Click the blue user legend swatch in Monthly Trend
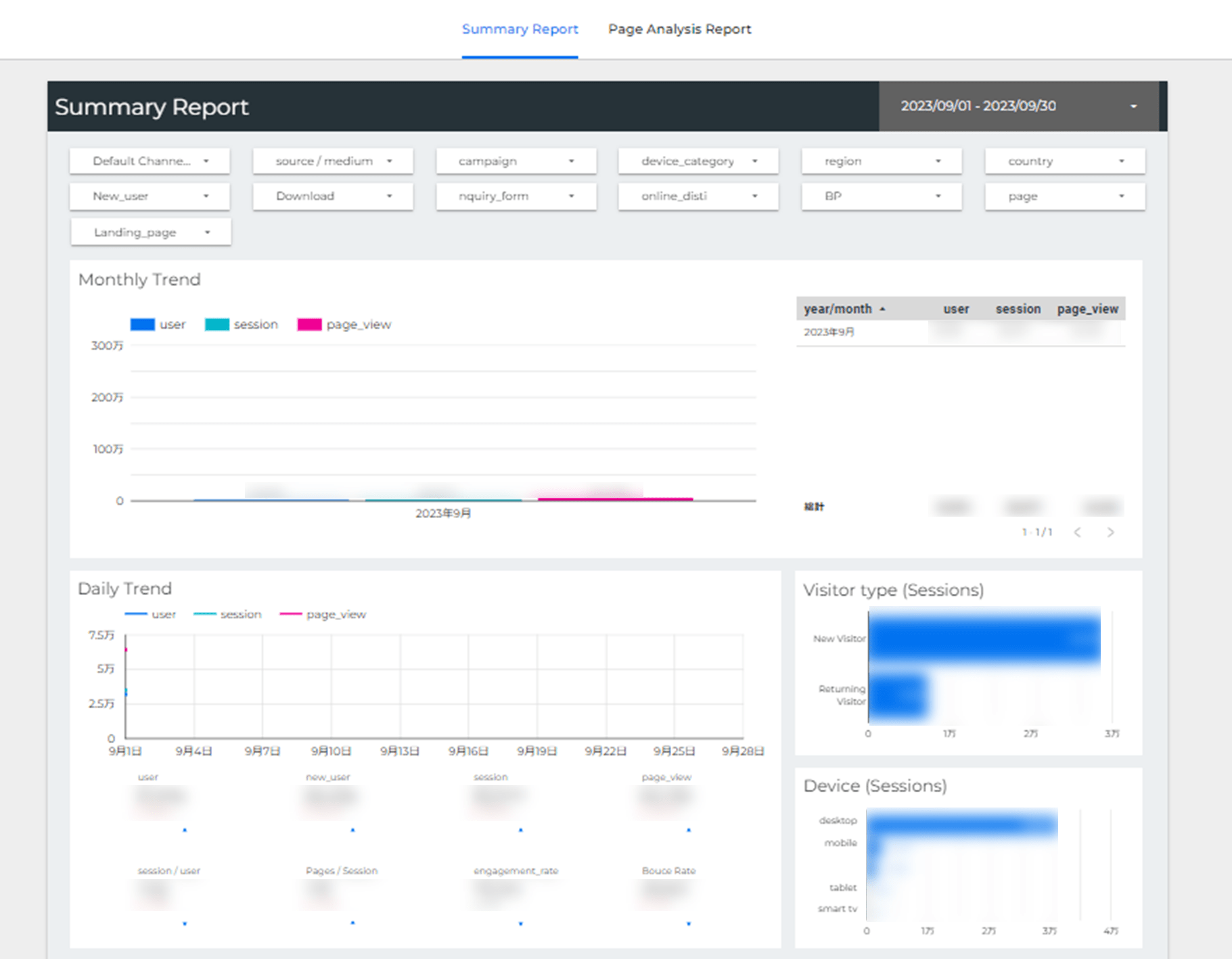The width and height of the screenshot is (1232, 959). (143, 325)
